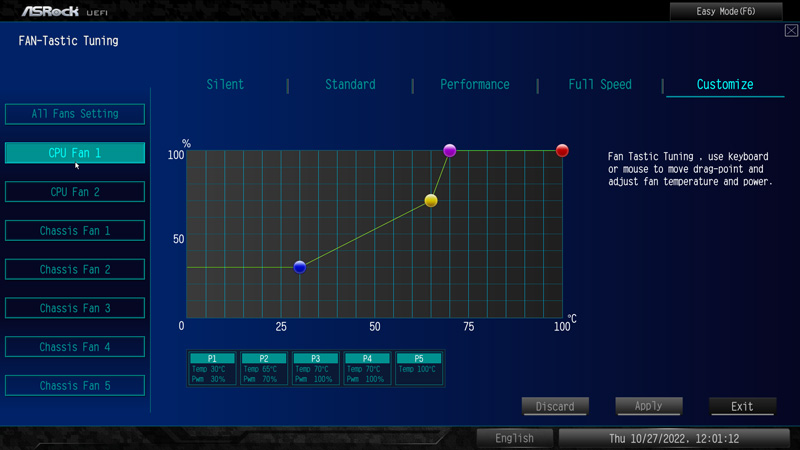Choose Chassis Fan 1
The width and height of the screenshot is (800, 450).
click(75, 231)
